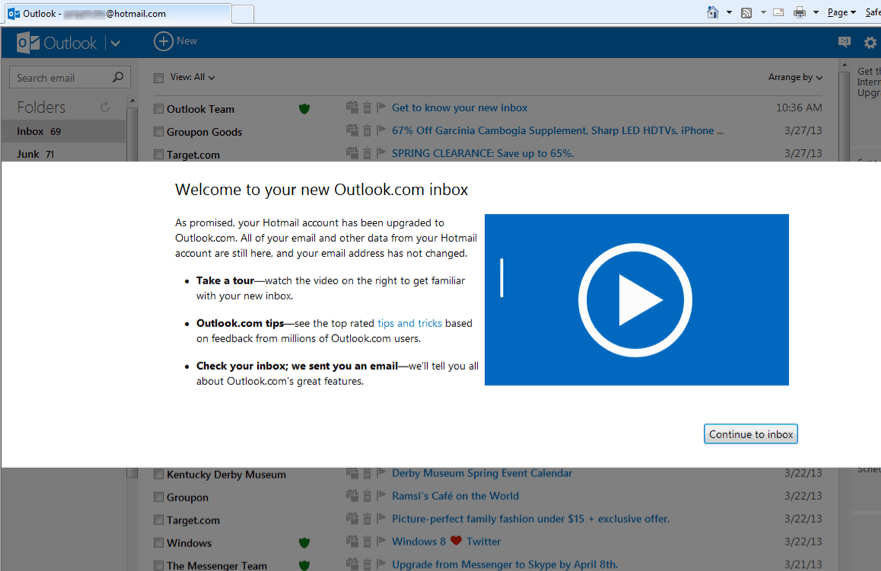The image size is (881, 571).
Task: Open Ramsi's Café on the World email
Action: click(455, 496)
